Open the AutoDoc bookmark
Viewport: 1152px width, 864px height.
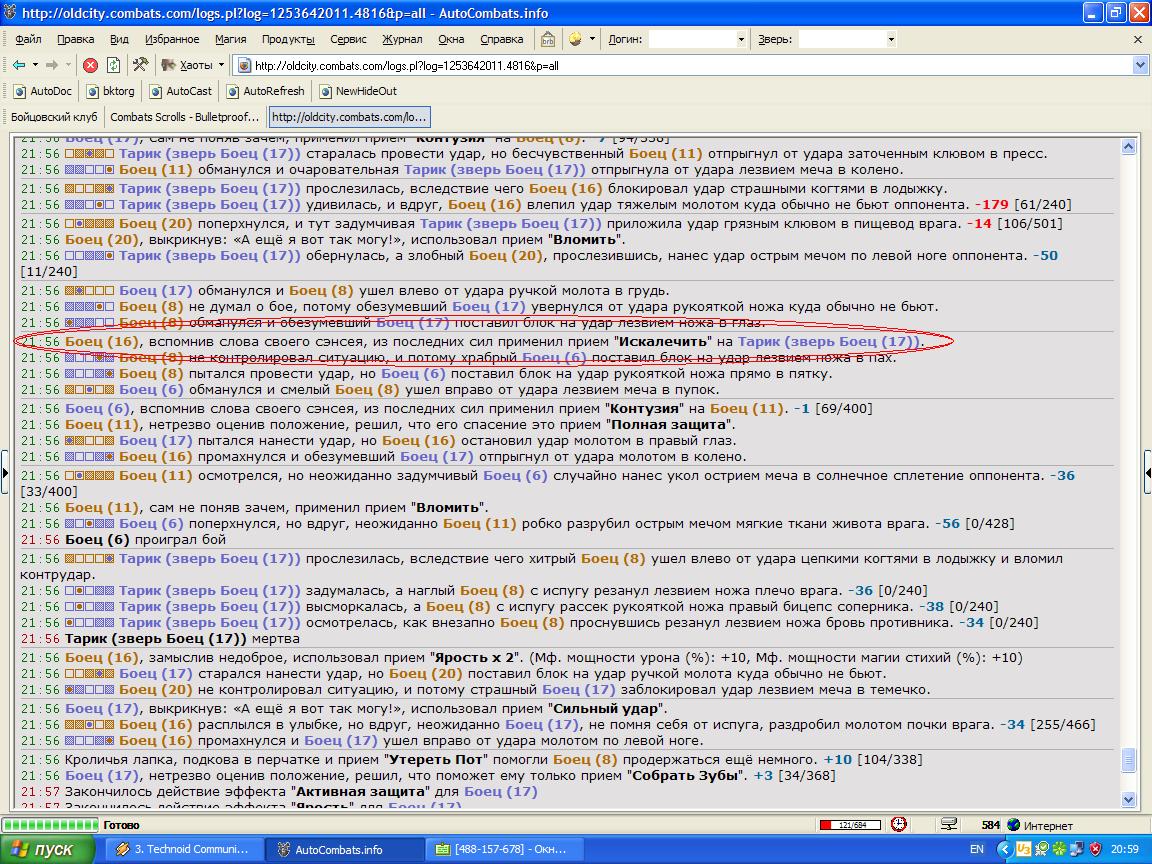point(43,91)
